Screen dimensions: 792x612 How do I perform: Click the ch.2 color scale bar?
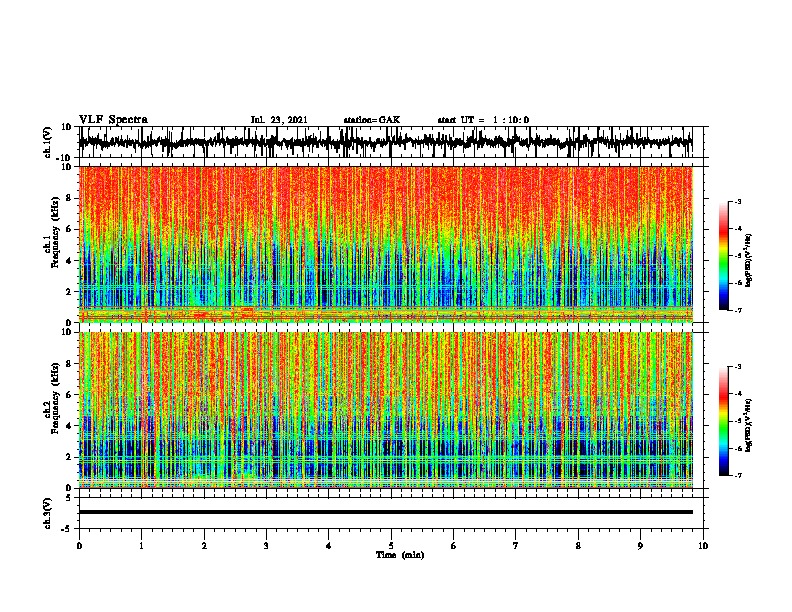[x=724, y=421]
